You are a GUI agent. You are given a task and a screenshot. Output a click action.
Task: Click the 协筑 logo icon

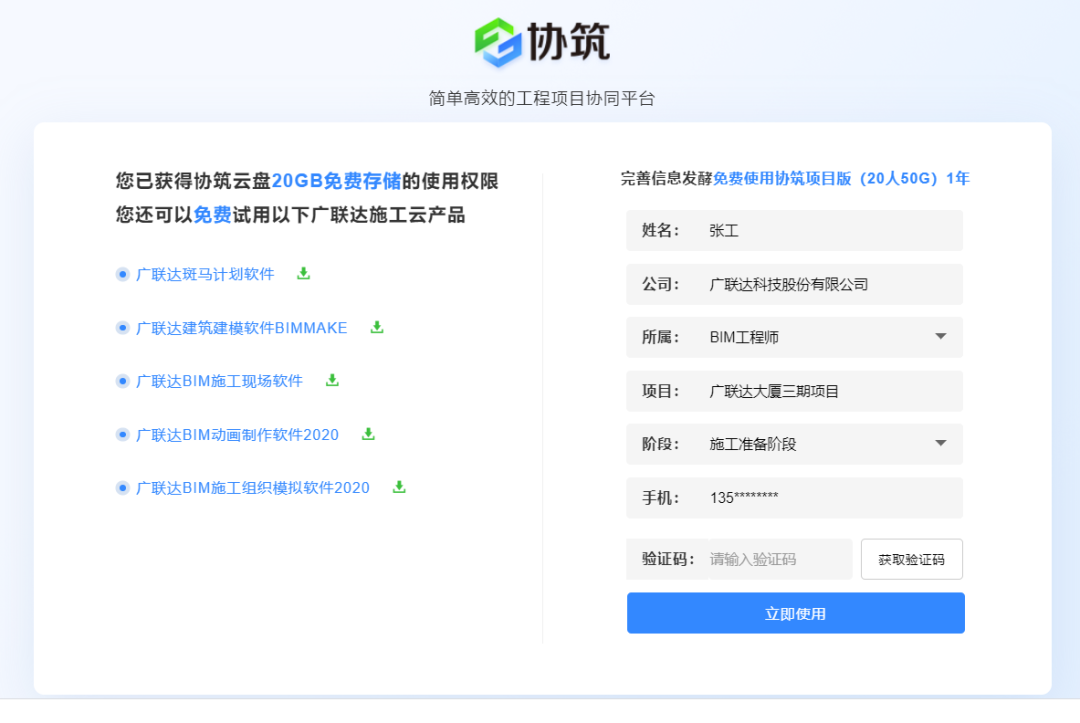[x=497, y=42]
